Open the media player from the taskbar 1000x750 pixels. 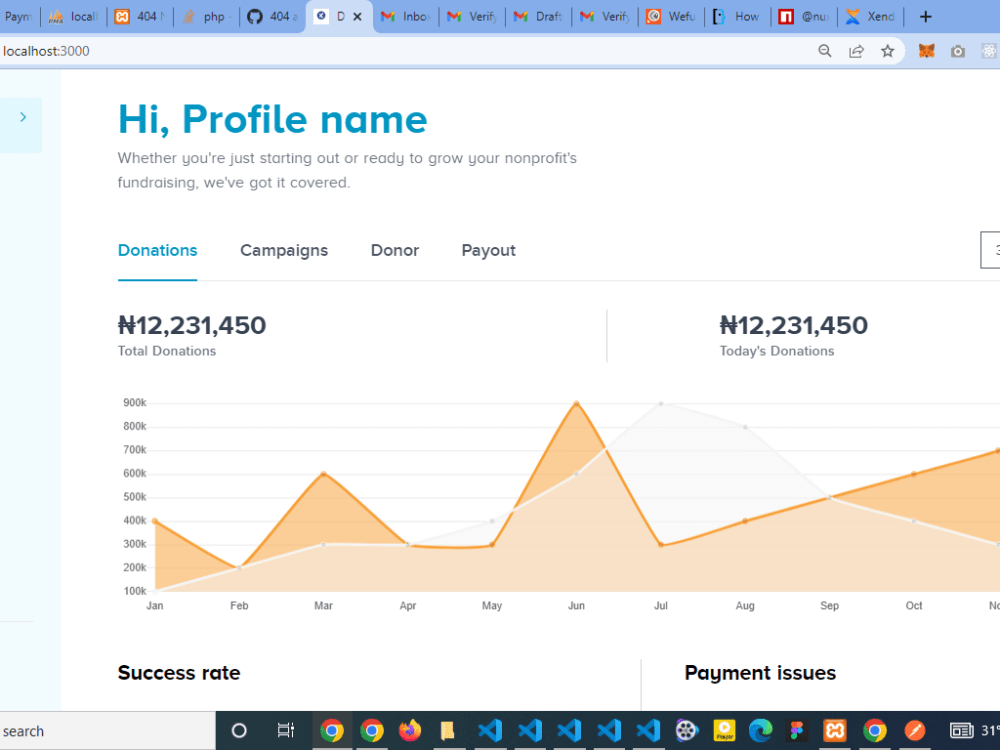pyautogui.click(x=686, y=731)
